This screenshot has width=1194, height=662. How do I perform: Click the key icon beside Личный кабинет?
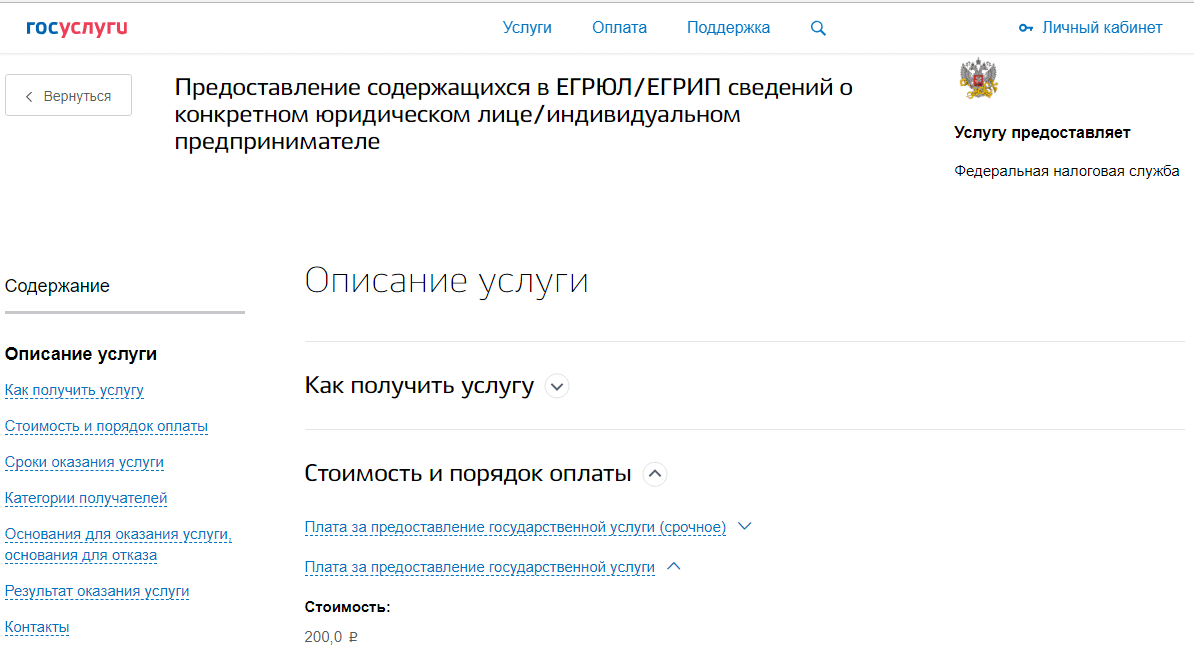click(1025, 28)
